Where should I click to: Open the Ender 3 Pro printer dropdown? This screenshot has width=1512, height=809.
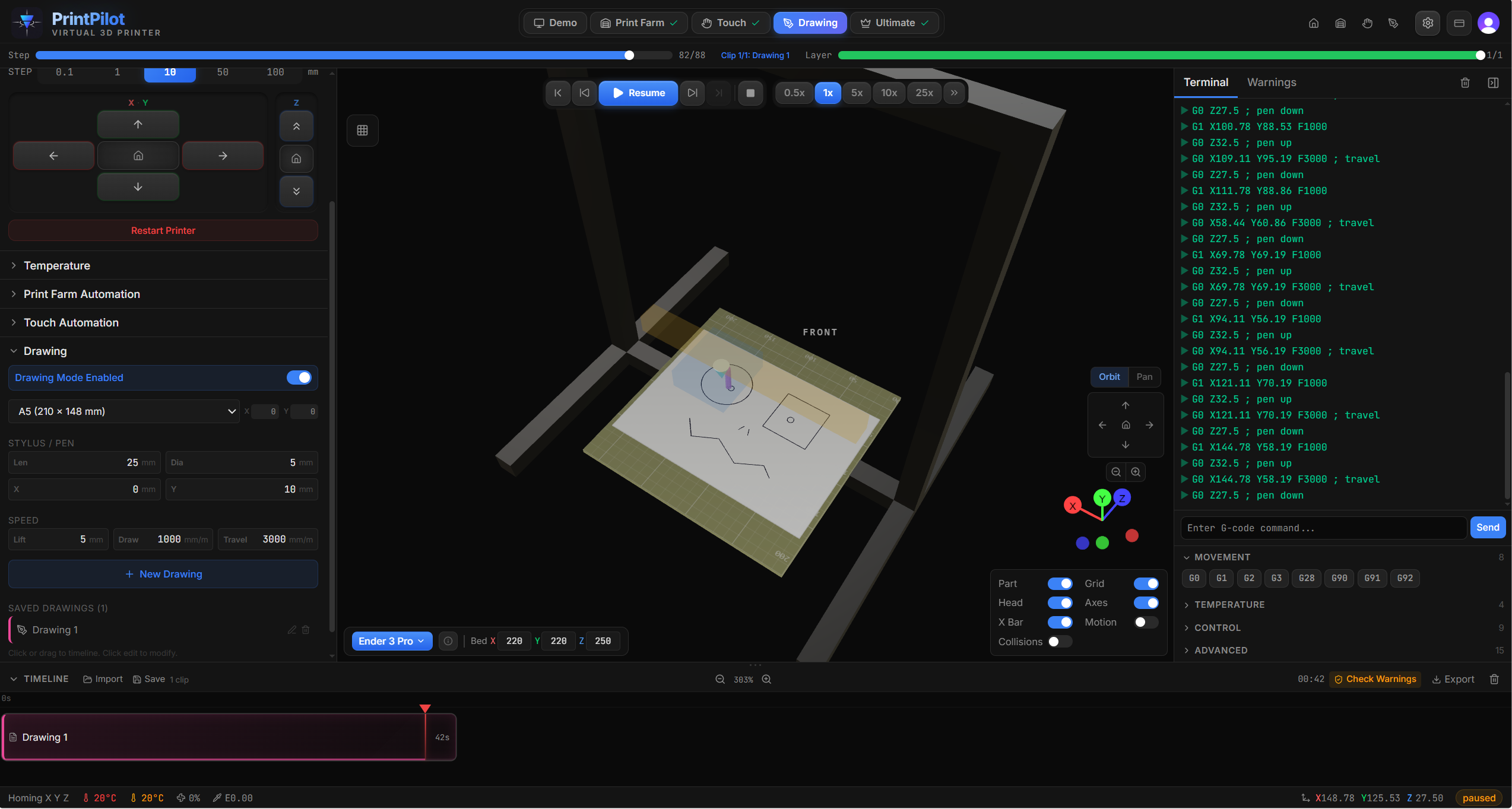[x=391, y=641]
